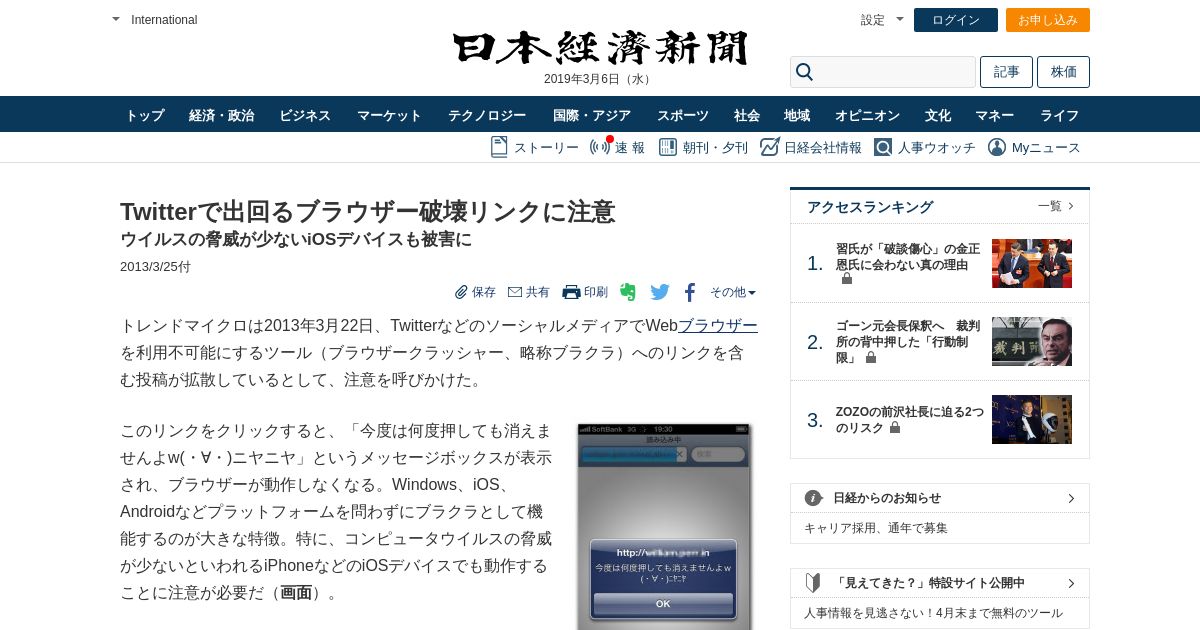Enlarge the iPhone browser crasher screenshot
1200x630 pixels.
664,526
